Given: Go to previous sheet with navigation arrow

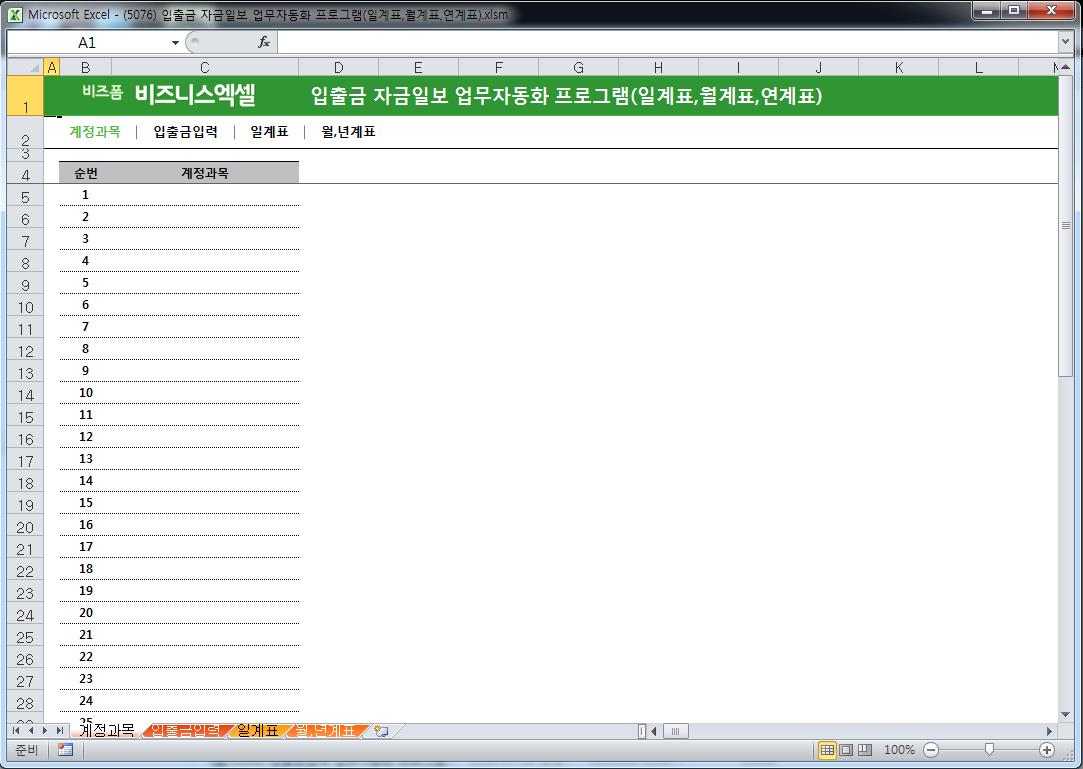Looking at the screenshot, I should 30,730.
